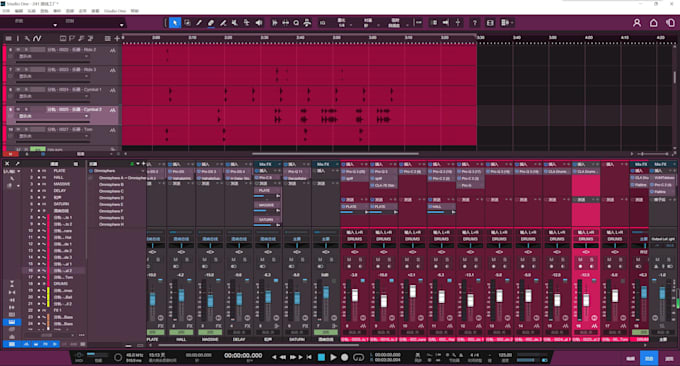680x366 pixels.
Task: Close the mixer console with the X icon
Action: pos(7,163)
